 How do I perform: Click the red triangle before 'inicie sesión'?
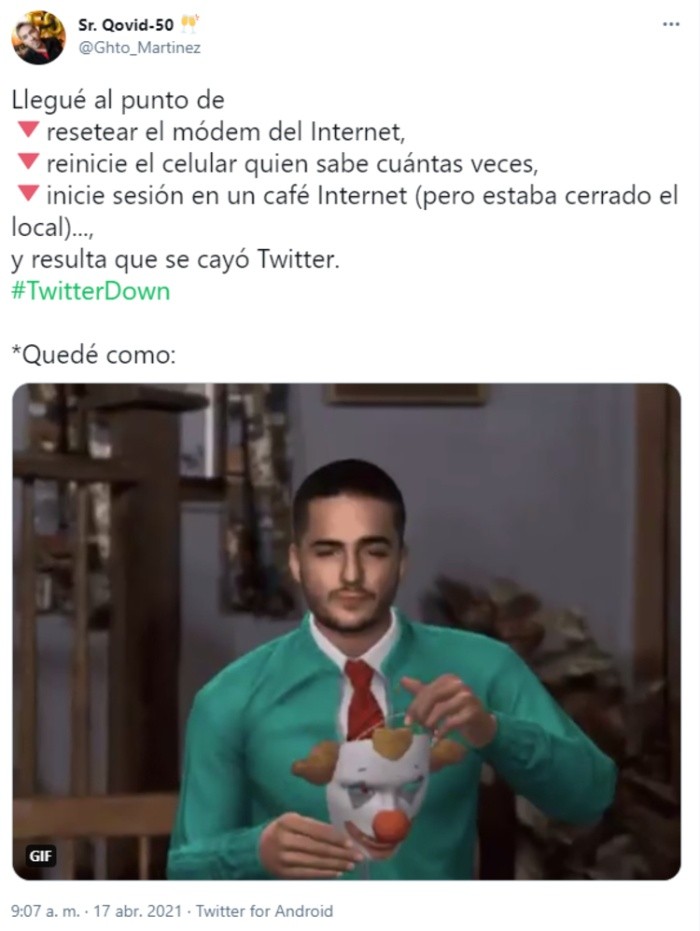[x=28, y=194]
